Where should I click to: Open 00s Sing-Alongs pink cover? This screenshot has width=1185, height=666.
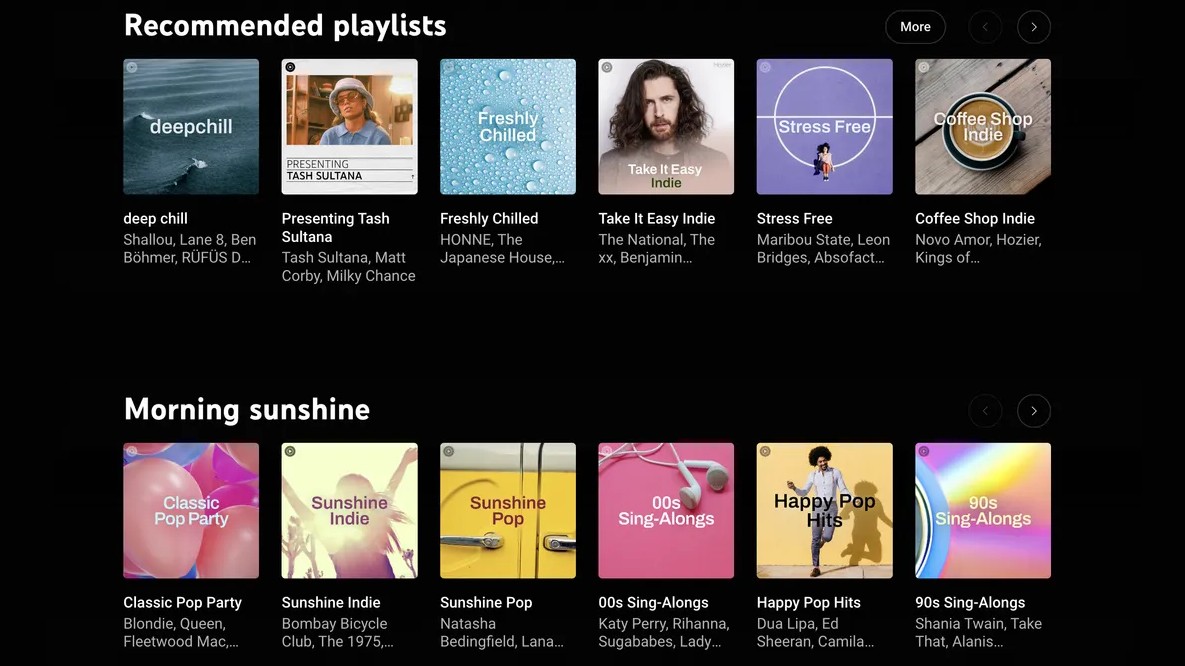tap(666, 511)
